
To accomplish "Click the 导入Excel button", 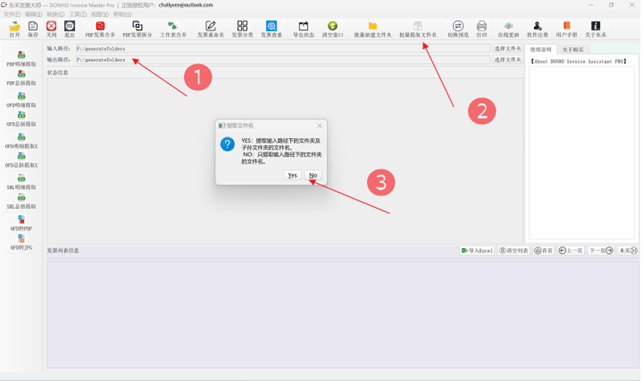I will click(477, 250).
